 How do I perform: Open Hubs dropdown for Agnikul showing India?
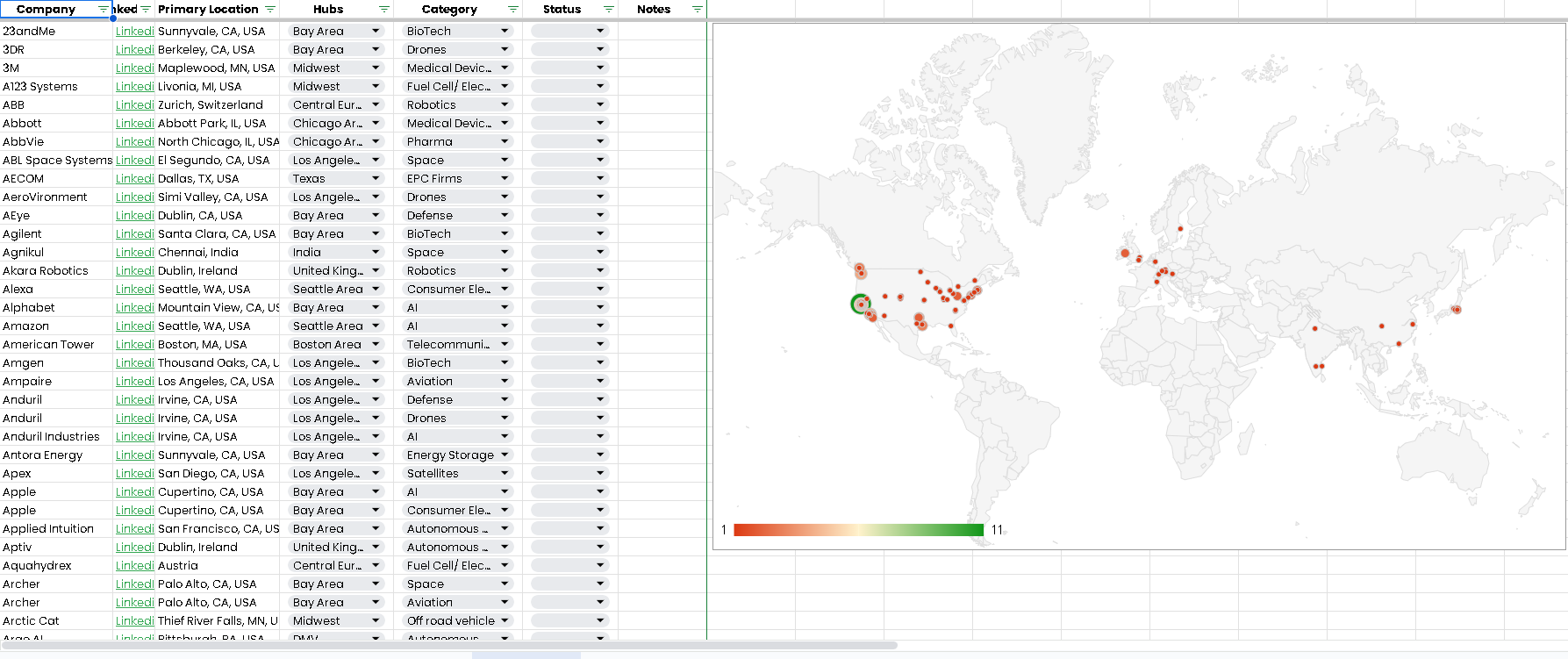point(376,252)
